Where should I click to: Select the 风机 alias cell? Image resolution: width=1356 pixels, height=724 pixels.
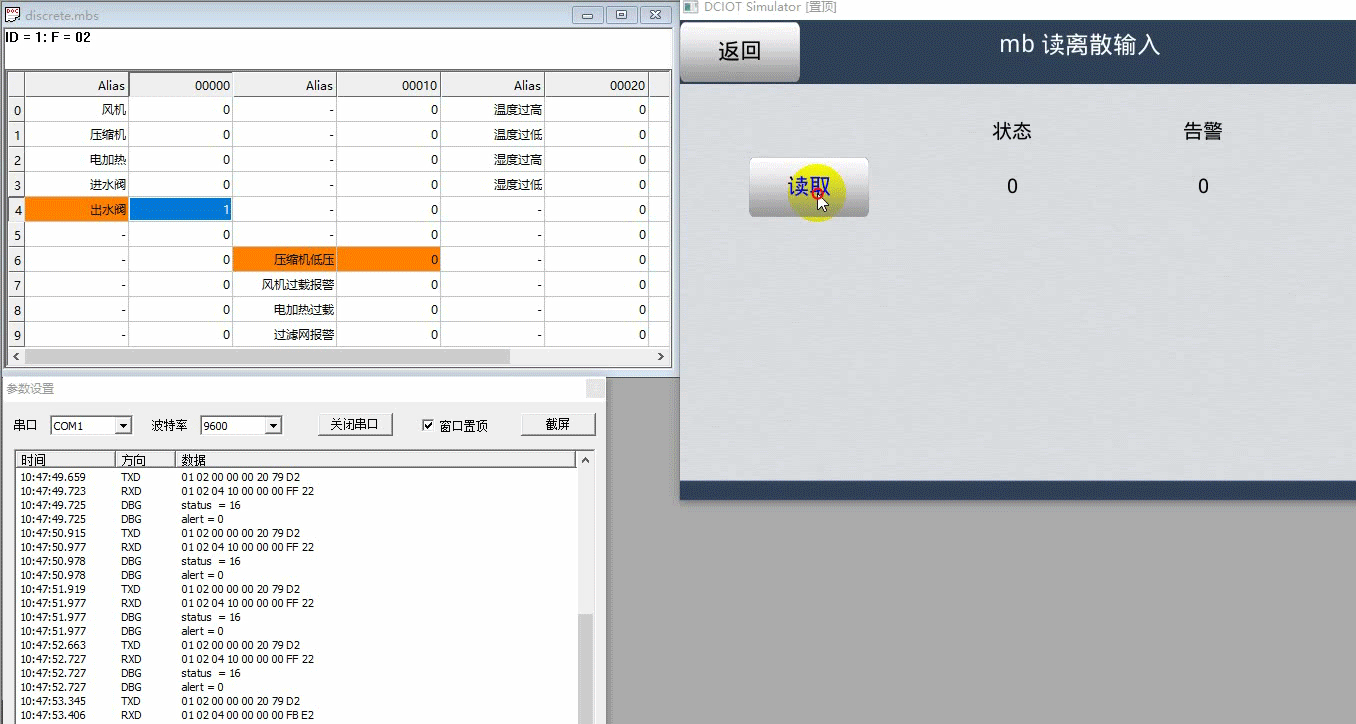coord(77,110)
